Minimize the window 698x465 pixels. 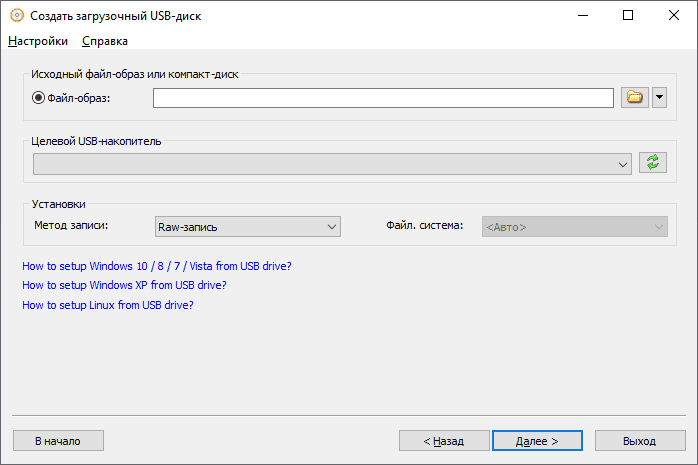[581, 16]
